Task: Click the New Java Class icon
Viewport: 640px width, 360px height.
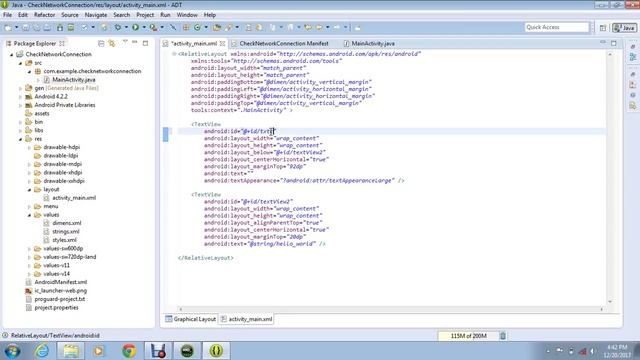Action: click(198, 27)
